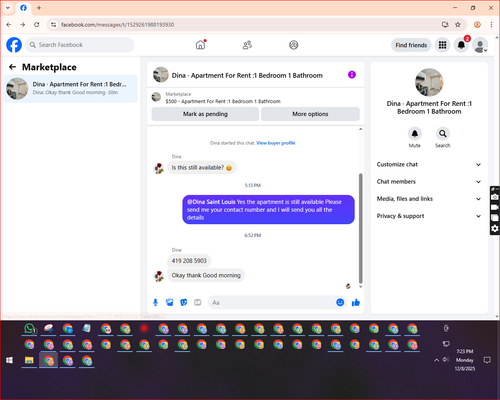Click the "Okay thank Good morning" message
Image resolution: width=500 pixels, height=400 pixels.
(206, 275)
